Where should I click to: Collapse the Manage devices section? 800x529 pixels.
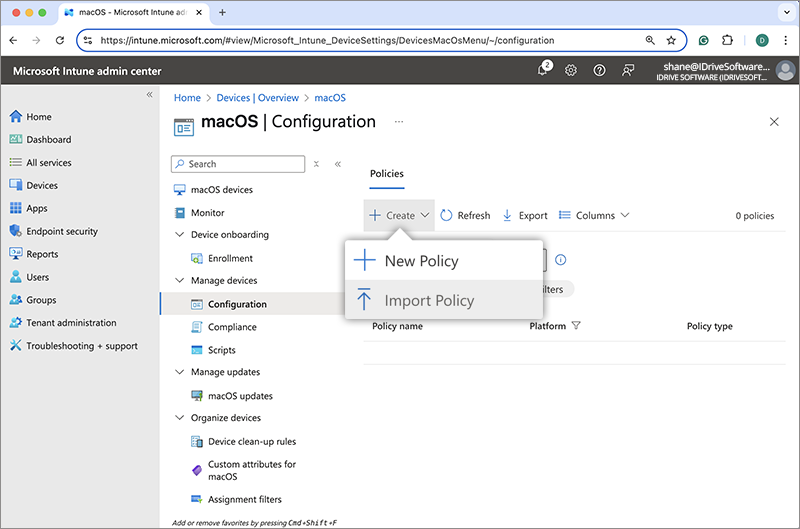(180, 281)
